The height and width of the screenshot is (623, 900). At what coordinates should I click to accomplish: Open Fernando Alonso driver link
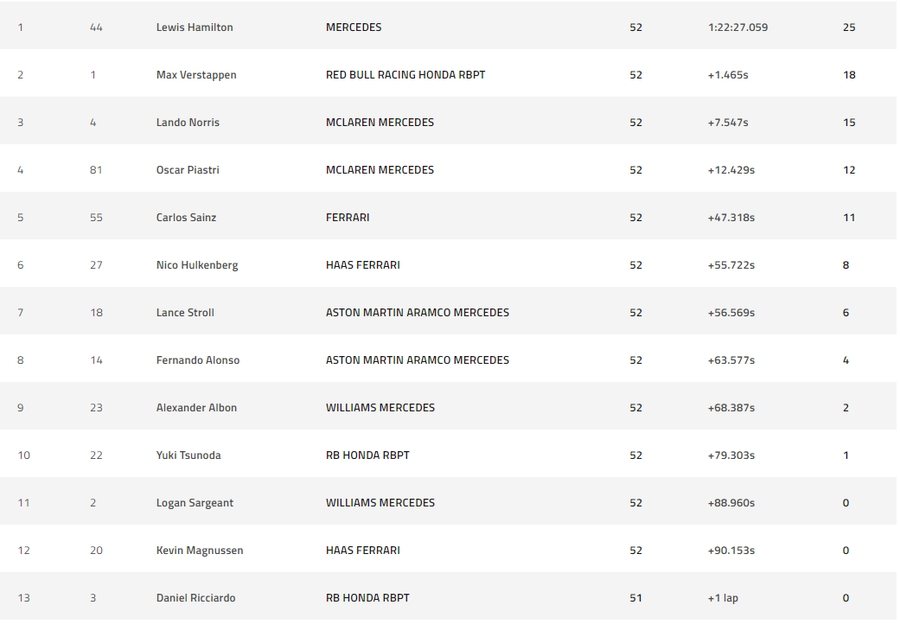pyautogui.click(x=198, y=360)
